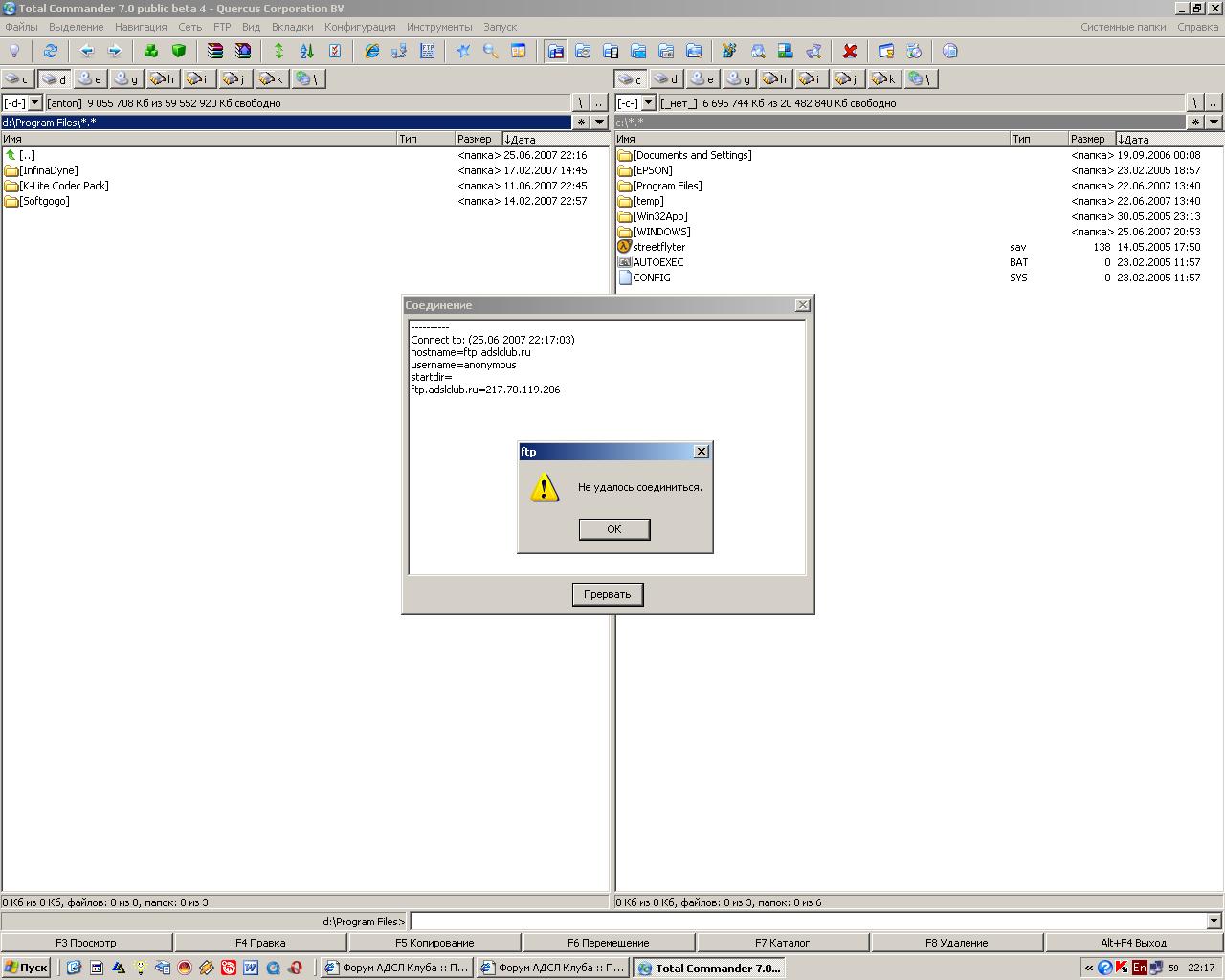The width and height of the screenshot is (1225, 980).
Task: Open the Выделение menu
Action: pos(76,27)
